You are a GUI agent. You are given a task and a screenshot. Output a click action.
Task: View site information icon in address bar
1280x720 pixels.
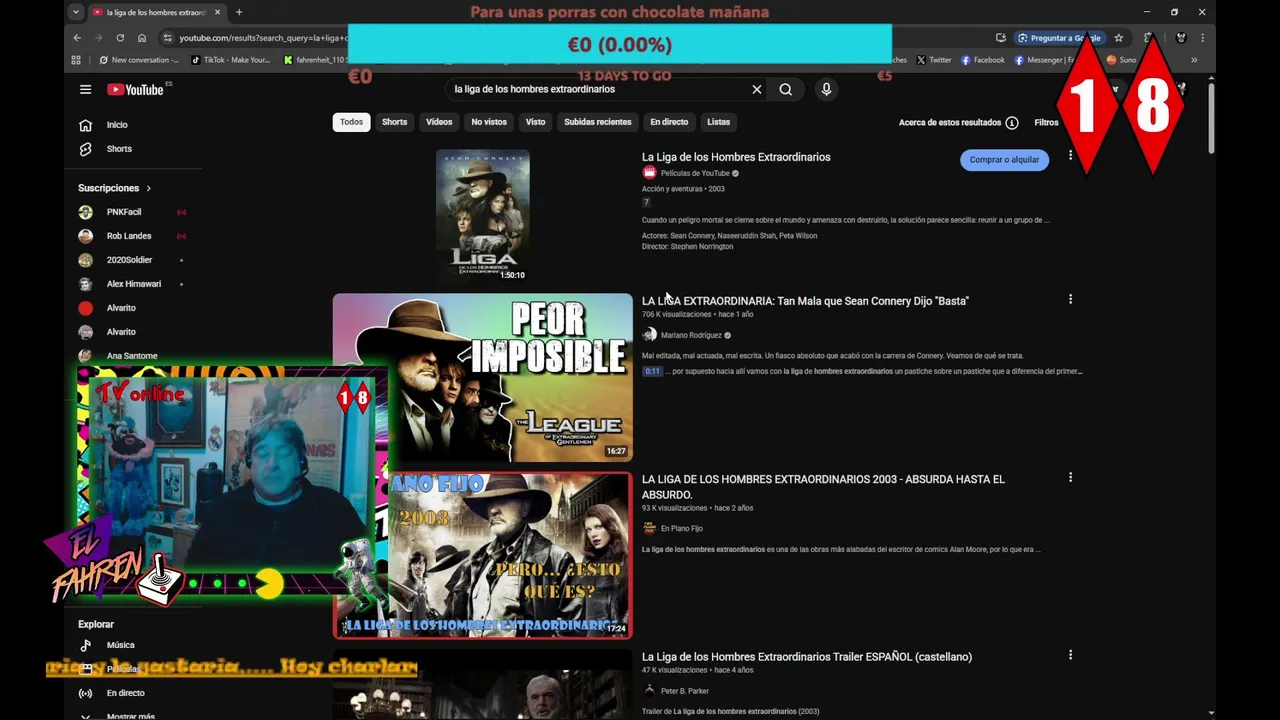pyautogui.click(x=167, y=38)
